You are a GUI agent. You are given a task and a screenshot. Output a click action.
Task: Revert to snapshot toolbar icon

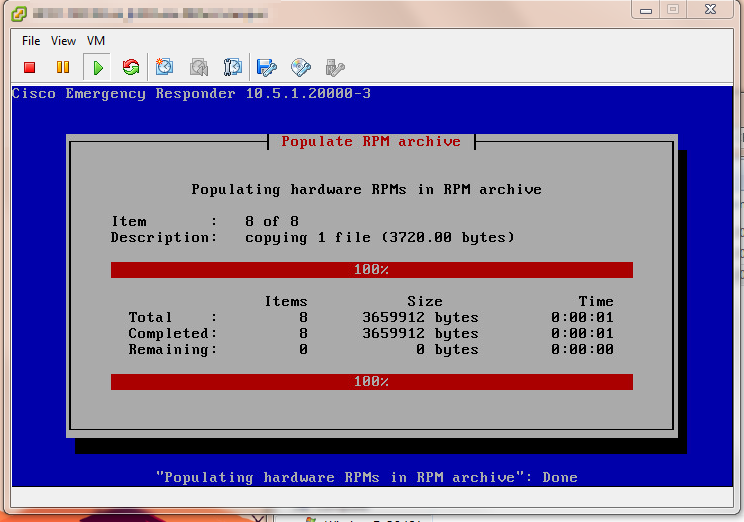pyautogui.click(x=199, y=67)
